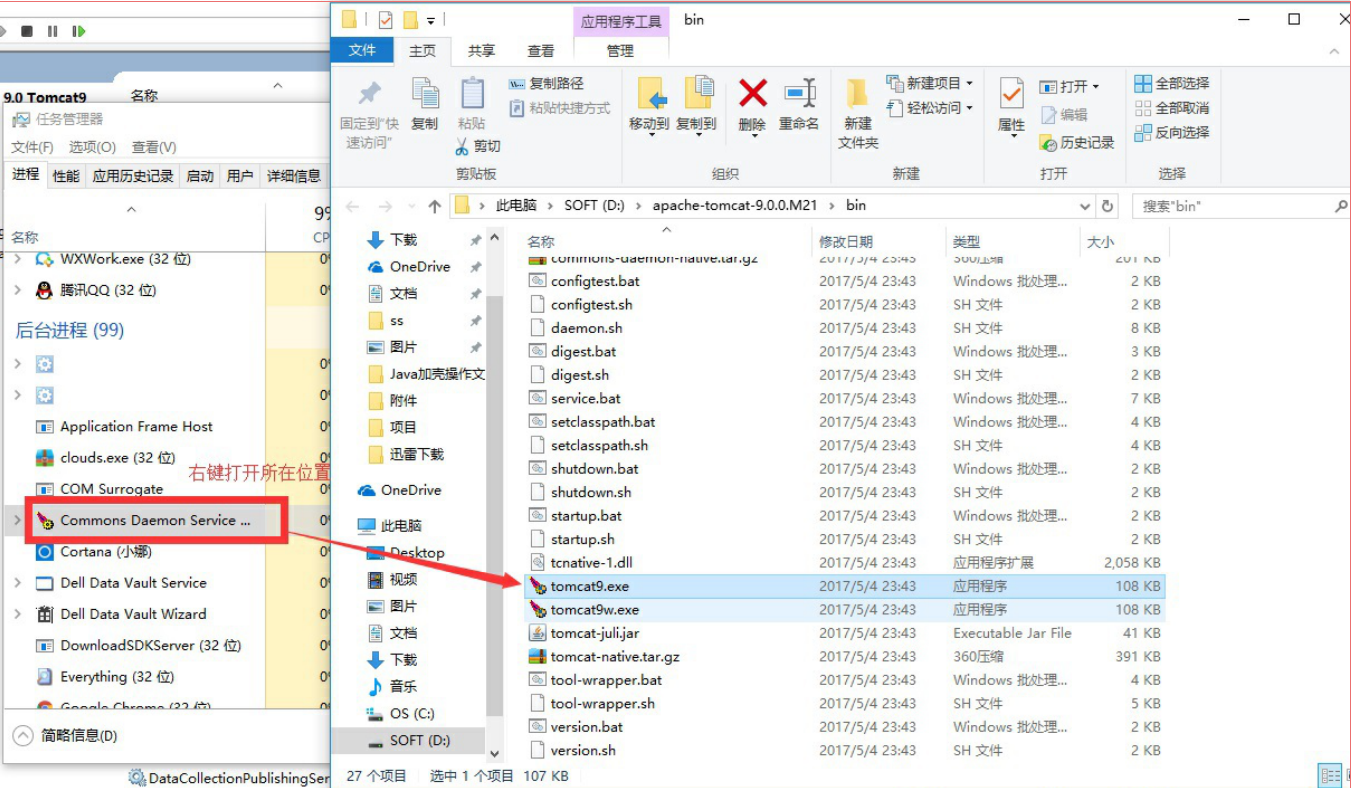Click the Up arrow navigation icon
The width and height of the screenshot is (1351, 788).
[x=434, y=206]
